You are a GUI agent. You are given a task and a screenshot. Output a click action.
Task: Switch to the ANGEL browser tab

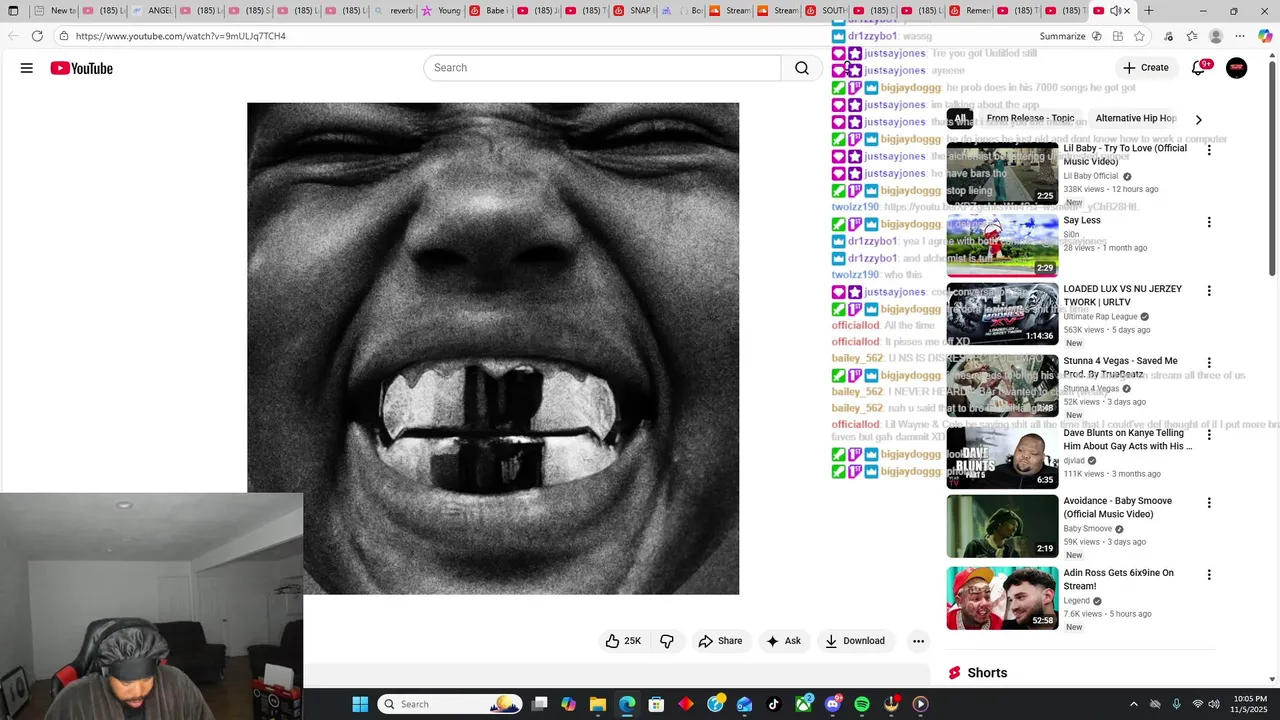point(151,11)
